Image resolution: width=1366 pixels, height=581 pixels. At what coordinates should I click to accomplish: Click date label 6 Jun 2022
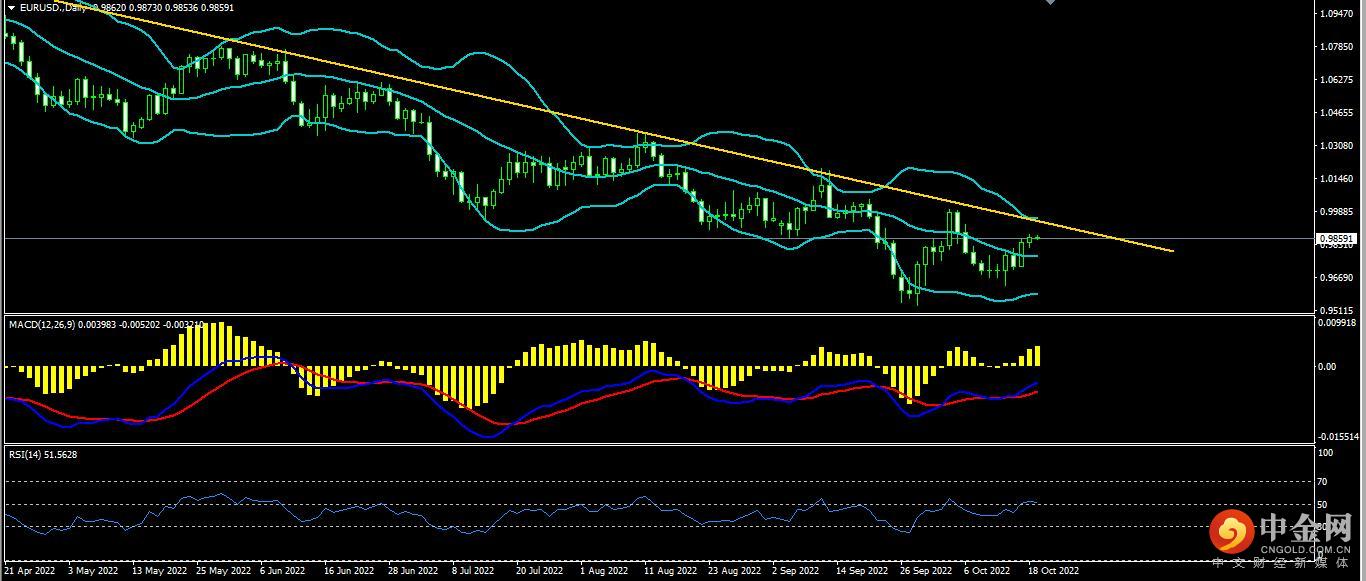click(283, 572)
